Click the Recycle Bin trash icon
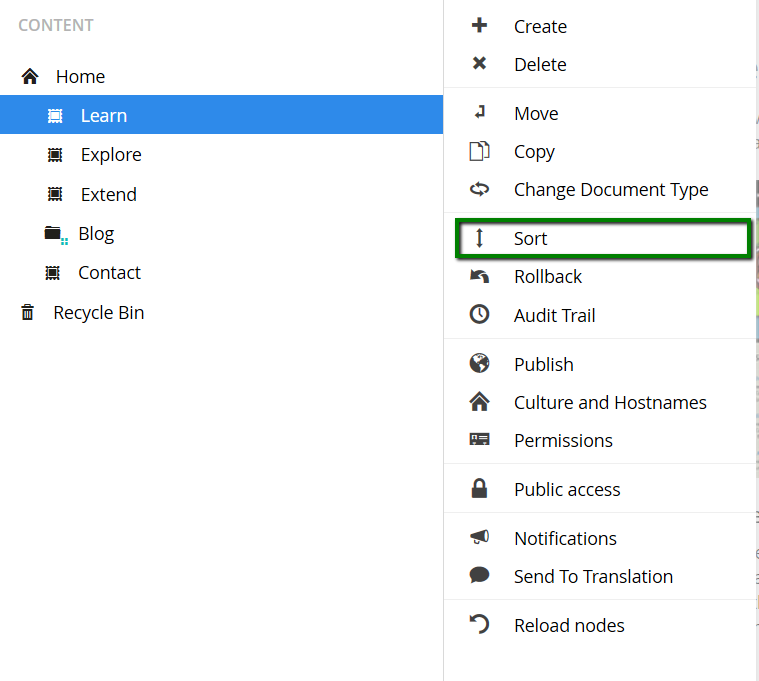Viewport: 759px width, 681px height. [x=28, y=313]
